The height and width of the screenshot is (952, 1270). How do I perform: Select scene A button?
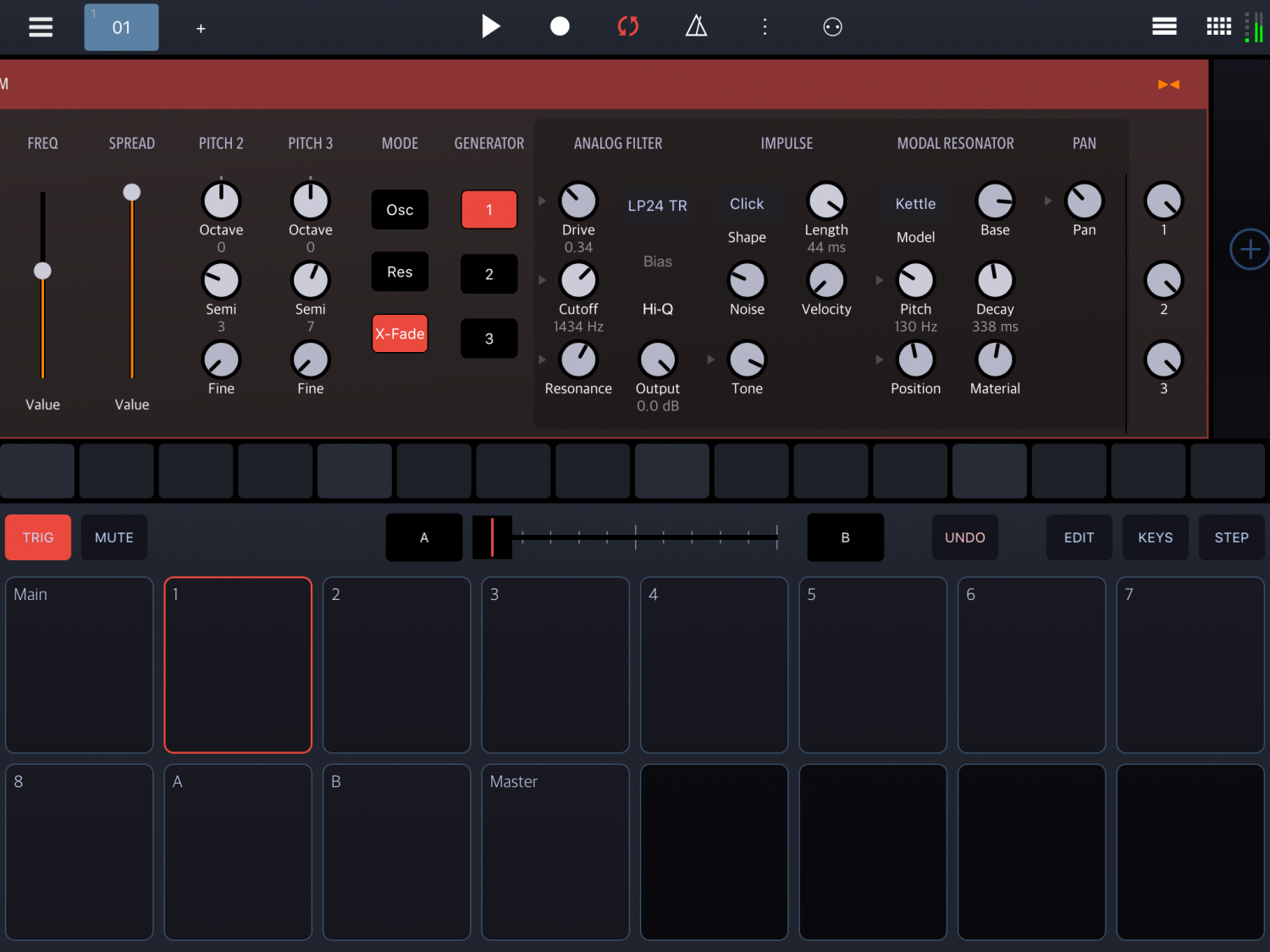click(x=424, y=537)
